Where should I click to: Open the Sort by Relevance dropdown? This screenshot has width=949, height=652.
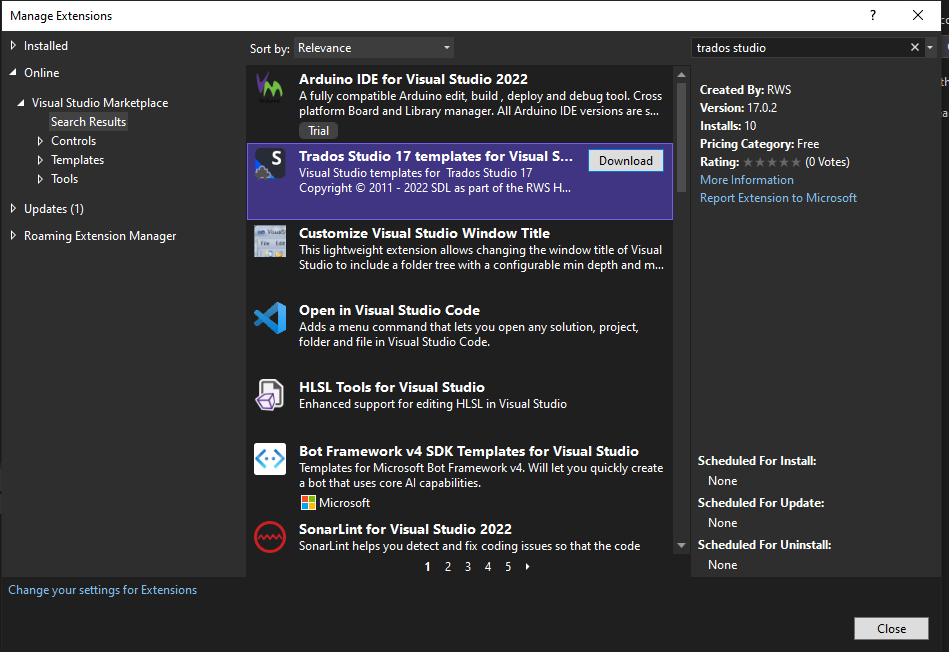coord(374,48)
